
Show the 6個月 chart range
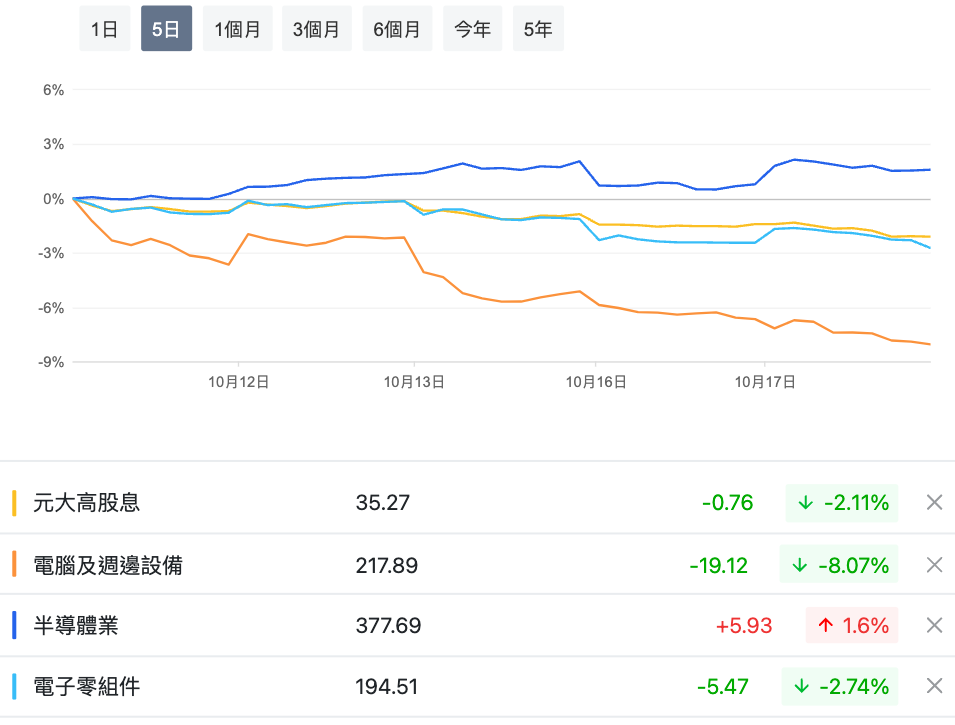(397, 29)
